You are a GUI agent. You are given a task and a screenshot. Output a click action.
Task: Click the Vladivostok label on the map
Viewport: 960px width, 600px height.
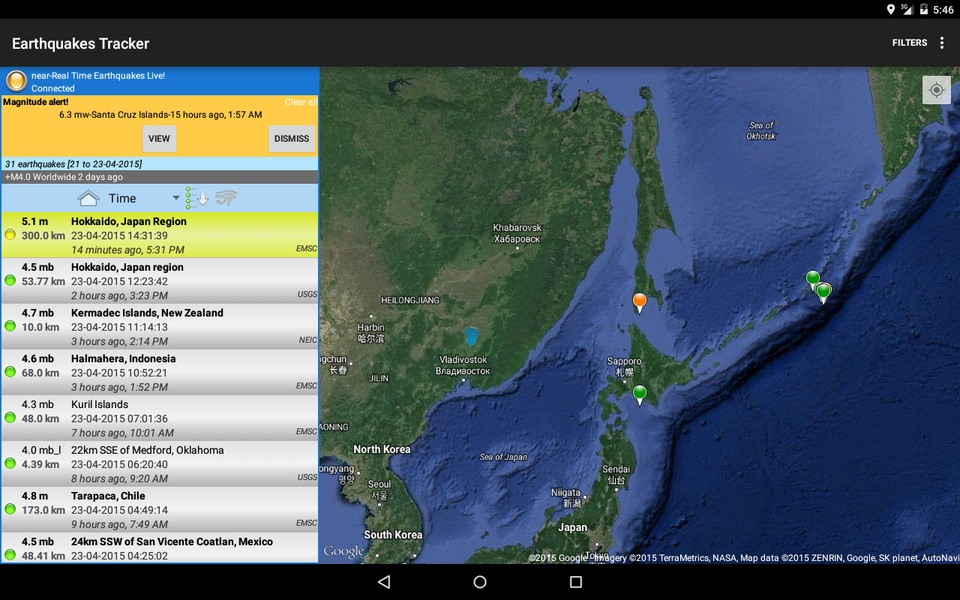pos(463,365)
